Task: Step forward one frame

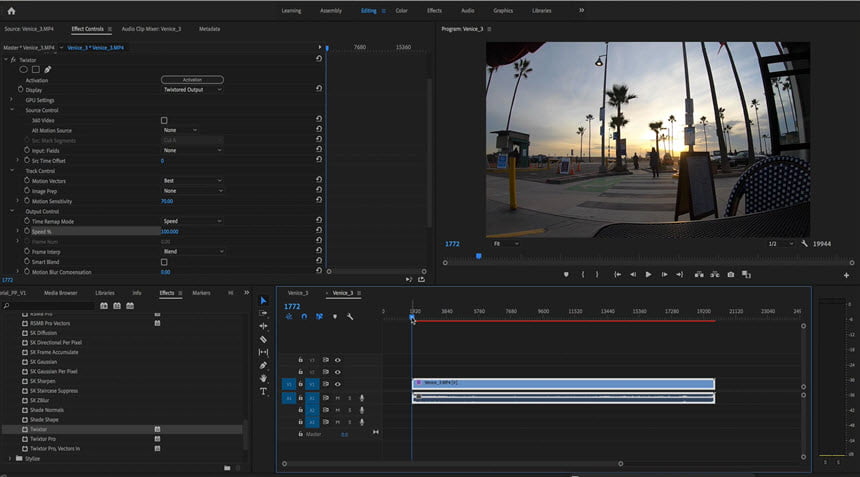Action: [664, 275]
